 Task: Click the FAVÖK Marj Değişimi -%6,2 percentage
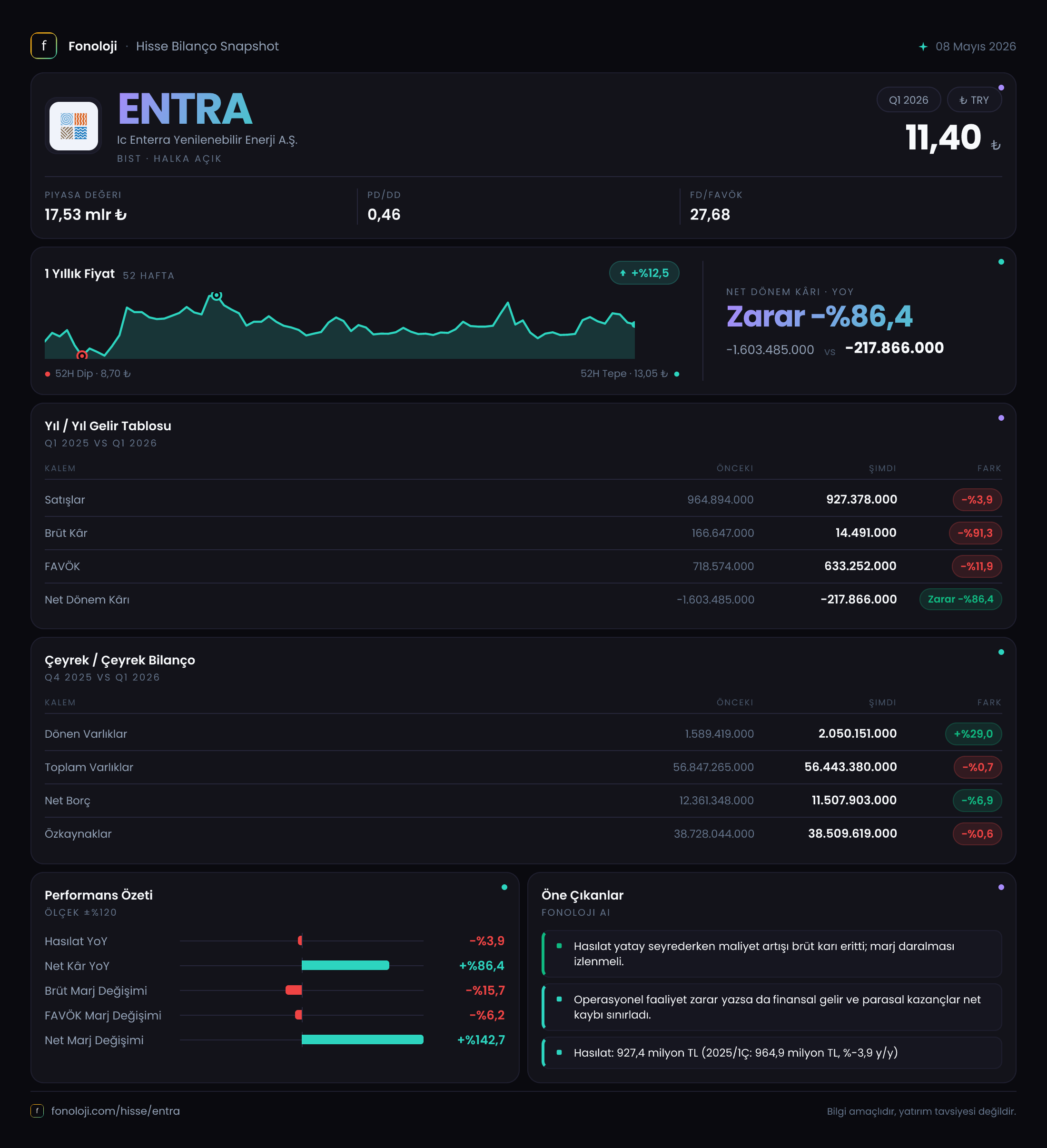pos(487,1015)
